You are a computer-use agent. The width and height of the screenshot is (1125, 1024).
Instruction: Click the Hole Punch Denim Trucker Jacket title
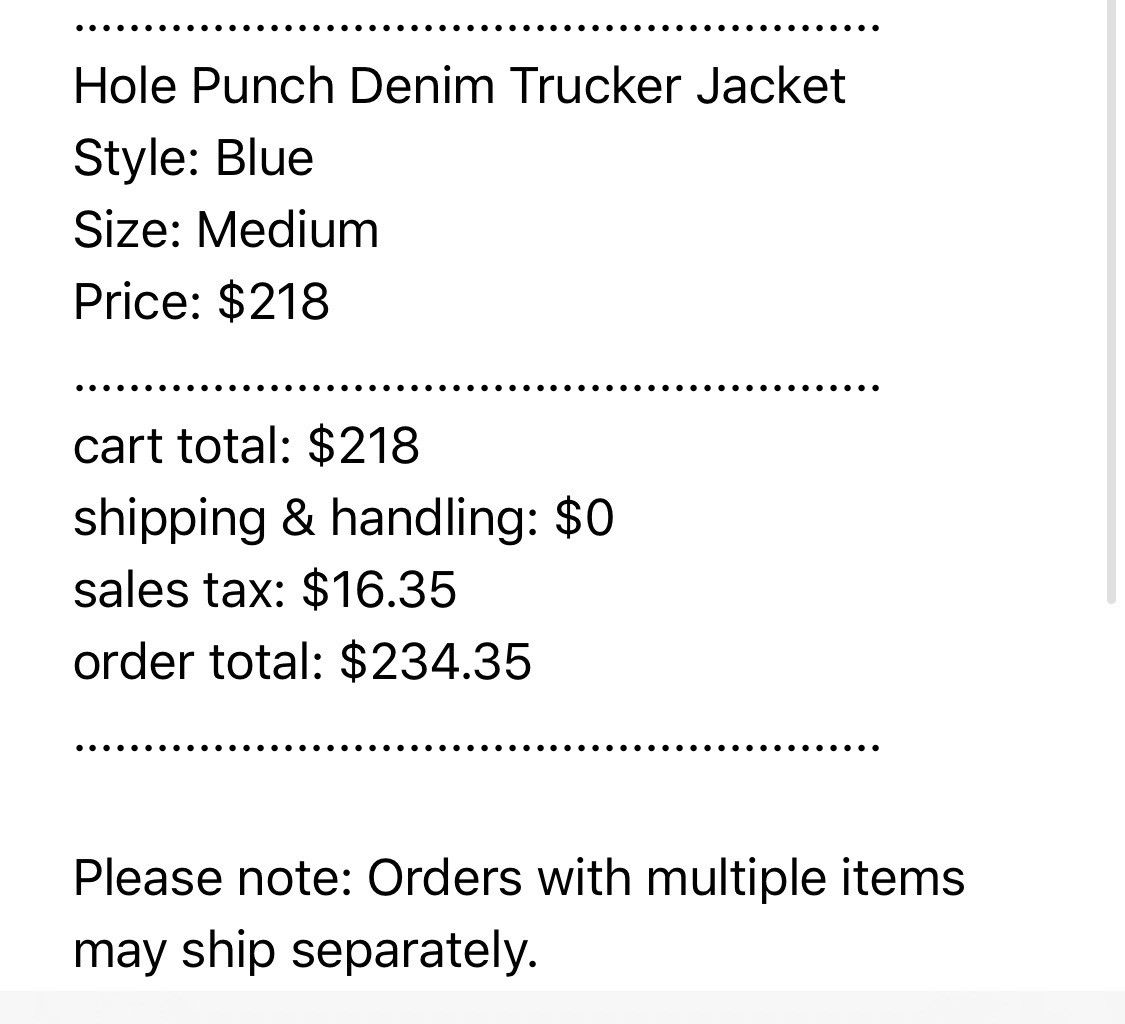point(459,86)
